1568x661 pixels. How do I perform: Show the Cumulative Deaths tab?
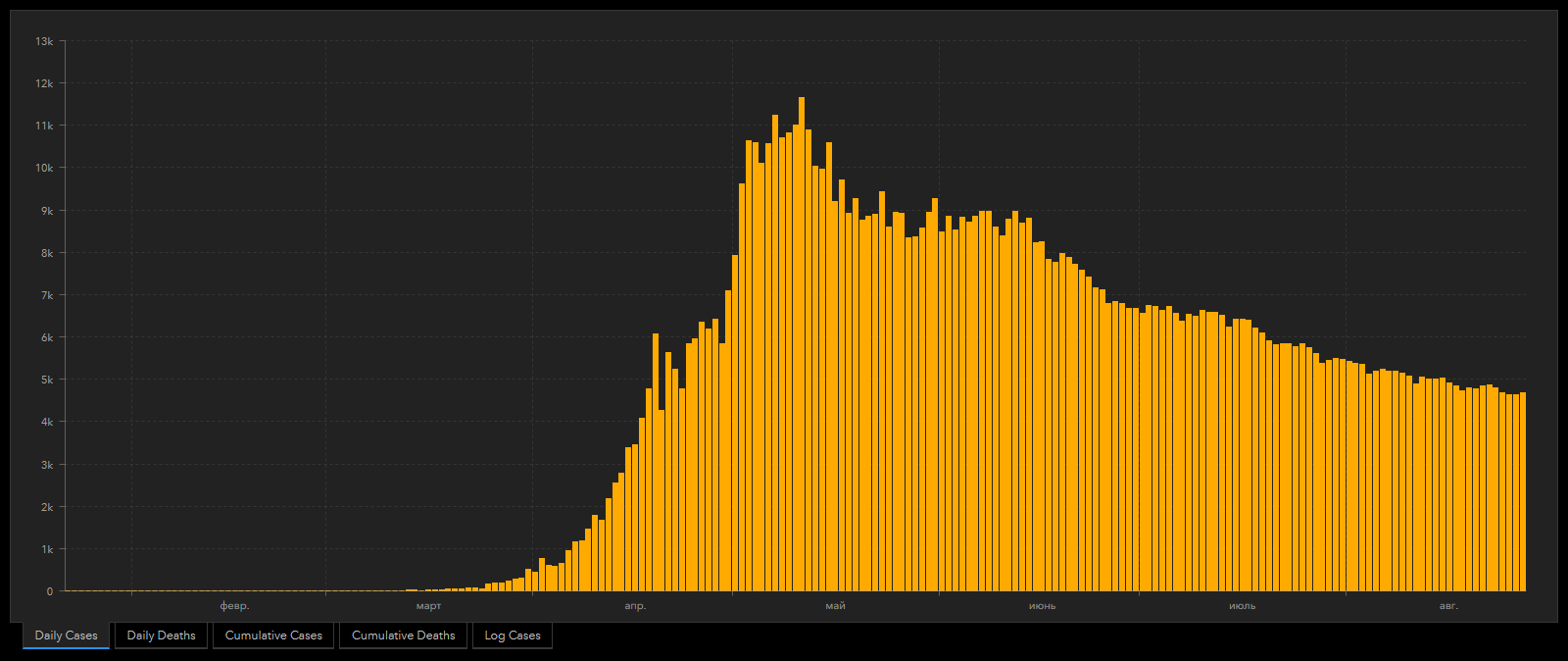click(404, 636)
